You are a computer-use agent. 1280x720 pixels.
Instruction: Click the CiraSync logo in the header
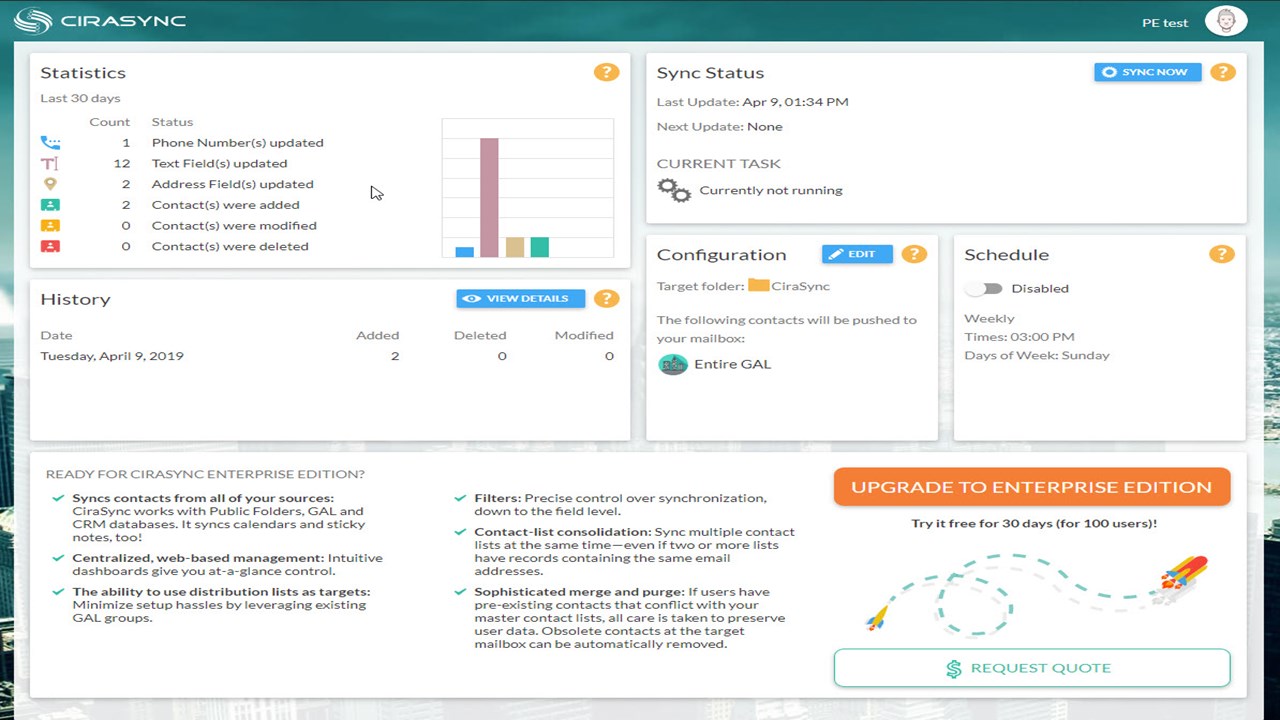point(100,20)
